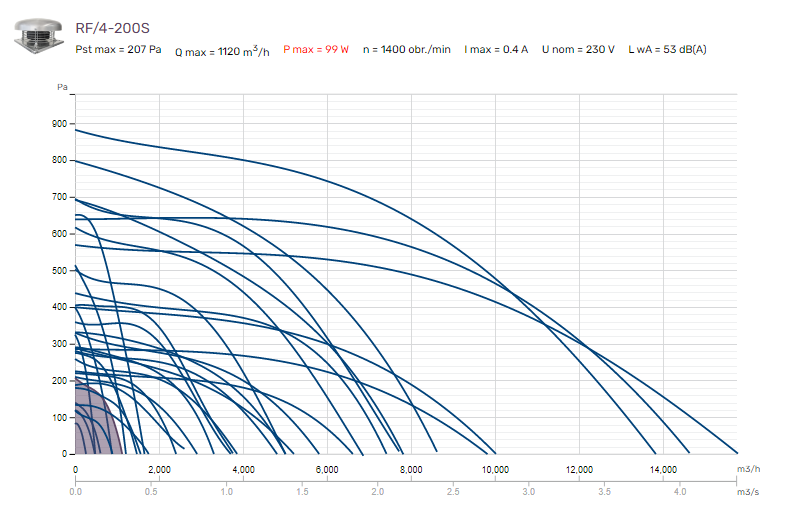Click the U nom = 230 V label

[x=578, y=48]
